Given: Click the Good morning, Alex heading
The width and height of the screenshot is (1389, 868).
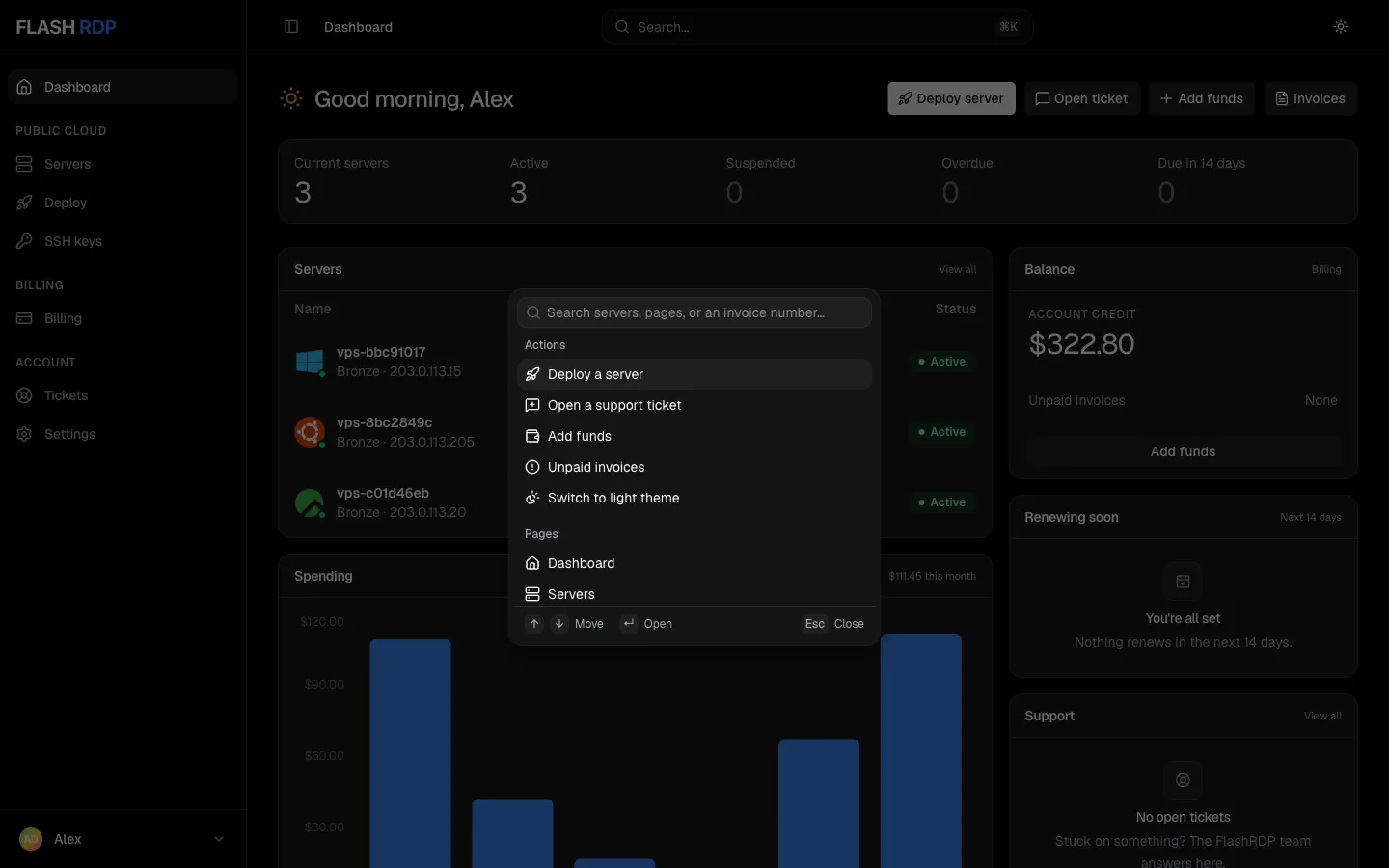Looking at the screenshot, I should pos(414,99).
